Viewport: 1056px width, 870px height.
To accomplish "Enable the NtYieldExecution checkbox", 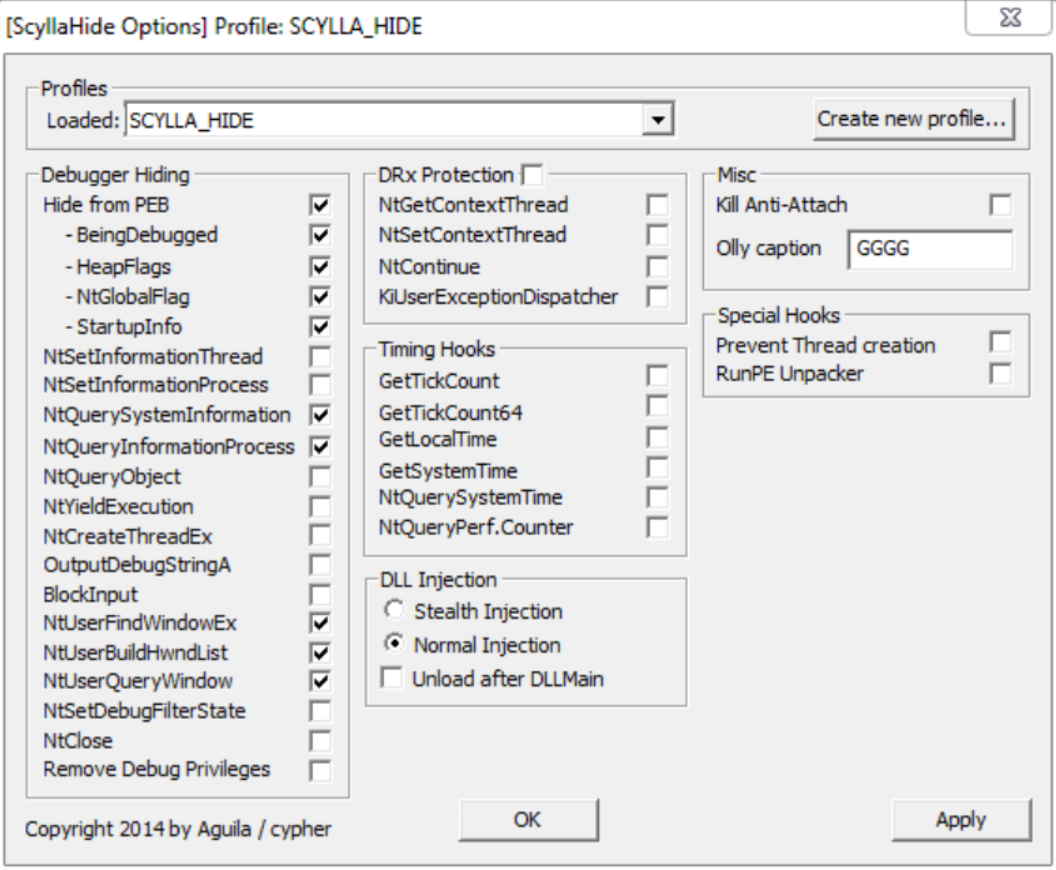I will (320, 506).
